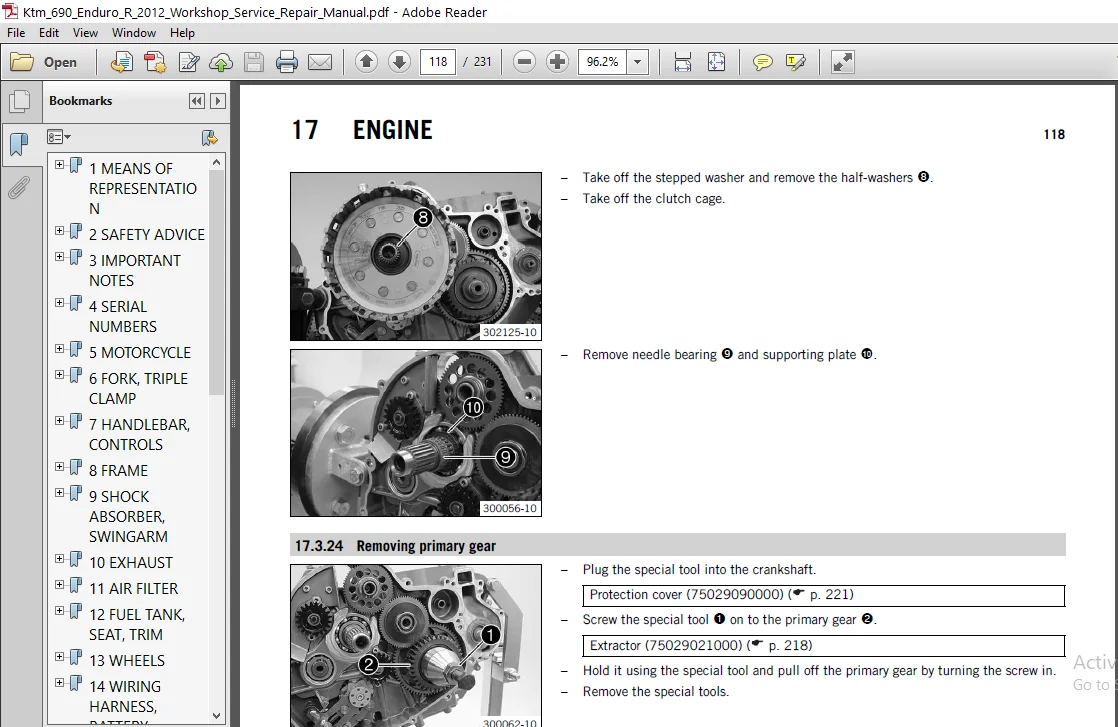Open the File menu
1118x727 pixels.
(16, 33)
